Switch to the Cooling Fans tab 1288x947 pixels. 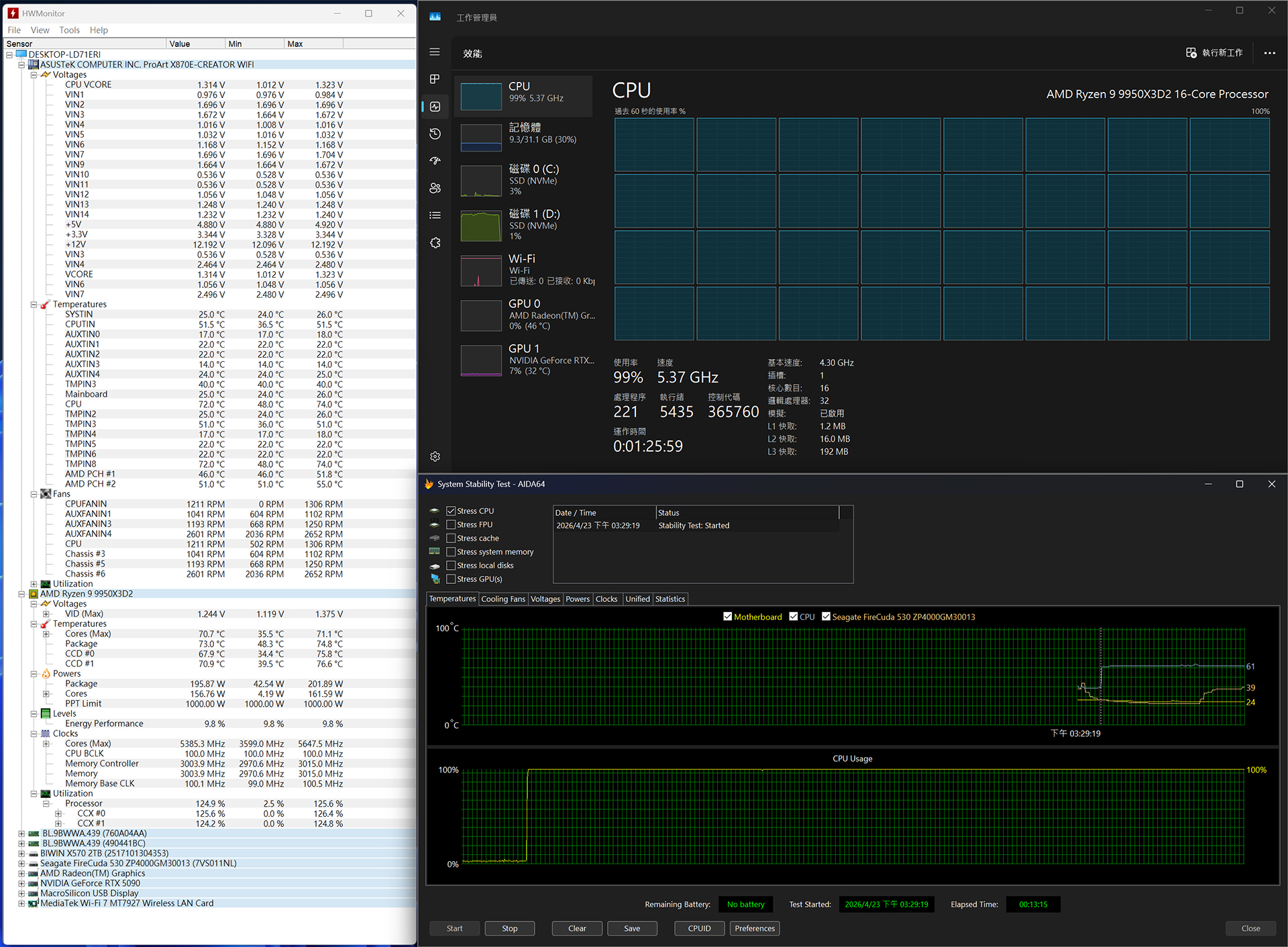coord(502,599)
